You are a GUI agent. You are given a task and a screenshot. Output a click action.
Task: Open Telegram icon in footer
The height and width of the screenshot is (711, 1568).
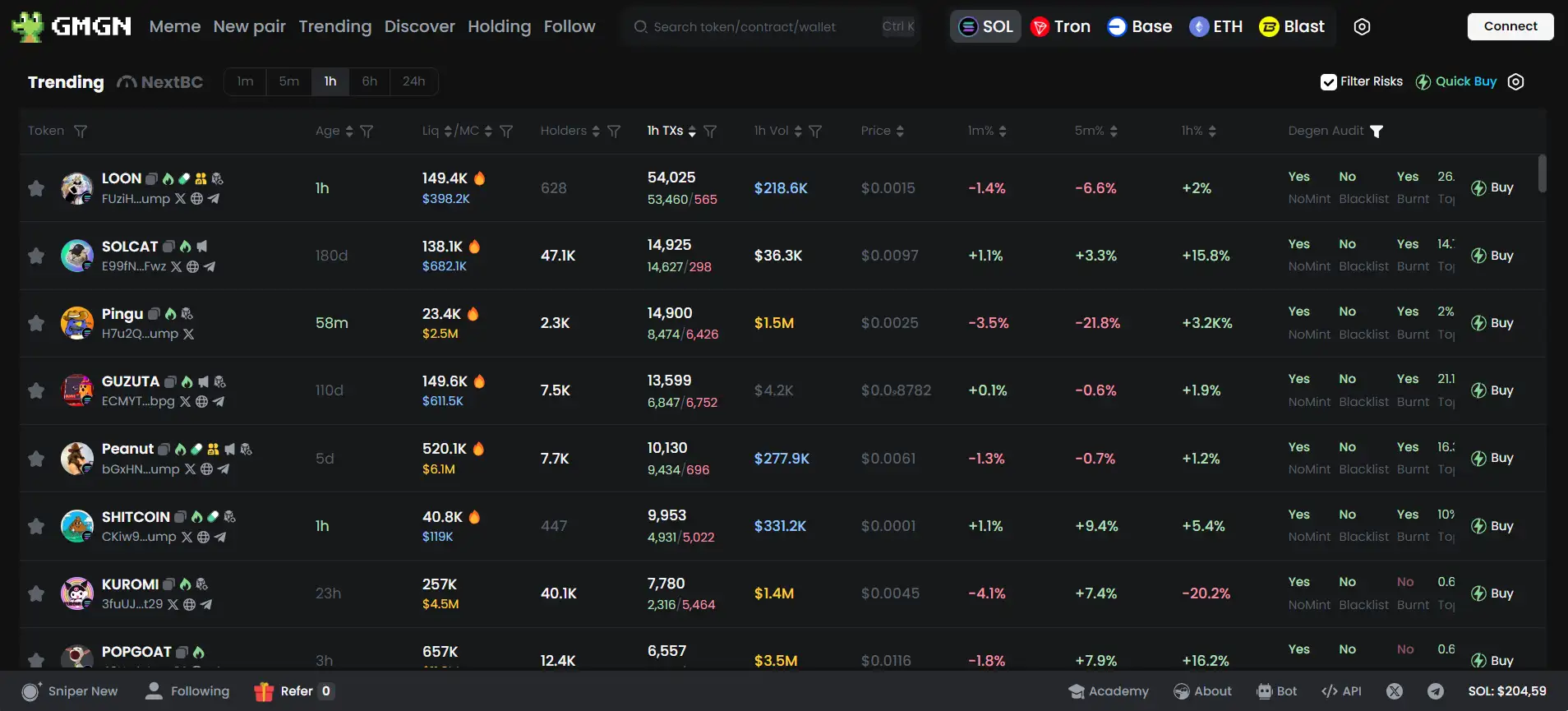click(1436, 691)
